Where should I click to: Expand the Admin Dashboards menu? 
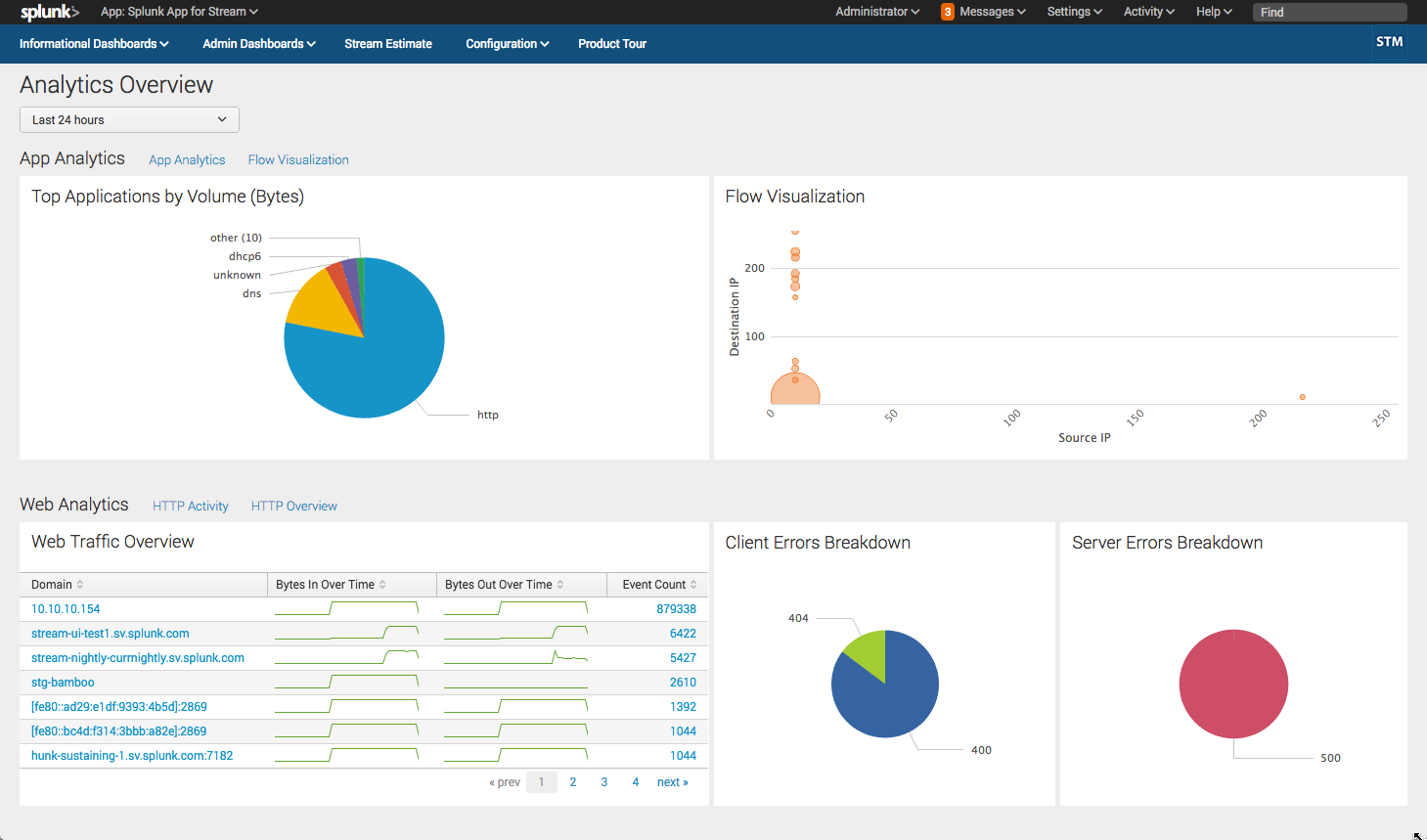click(257, 43)
